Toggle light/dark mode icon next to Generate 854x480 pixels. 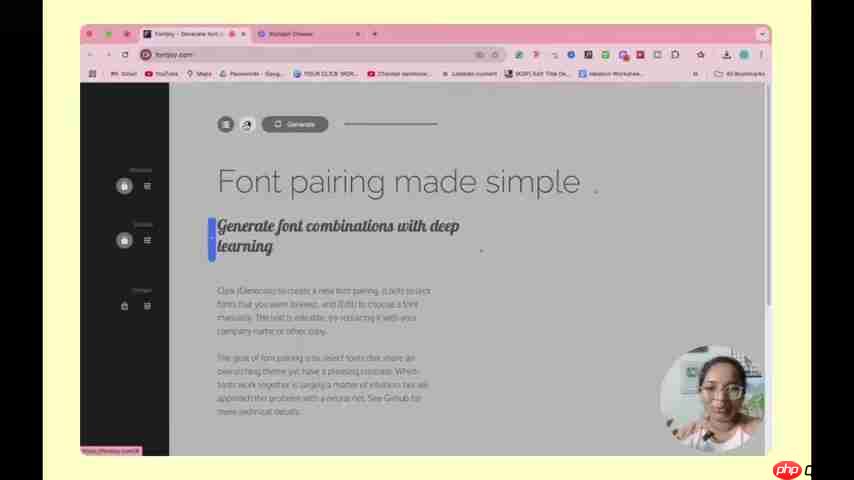coord(247,124)
